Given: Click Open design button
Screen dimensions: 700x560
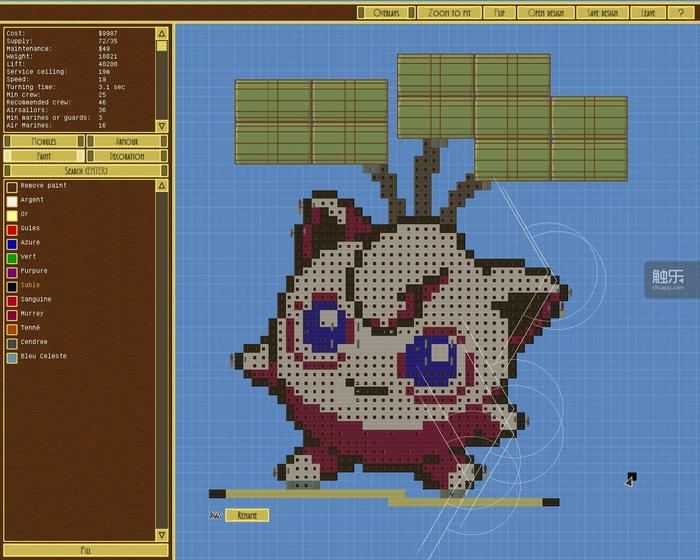Looking at the screenshot, I should pyautogui.click(x=546, y=13).
